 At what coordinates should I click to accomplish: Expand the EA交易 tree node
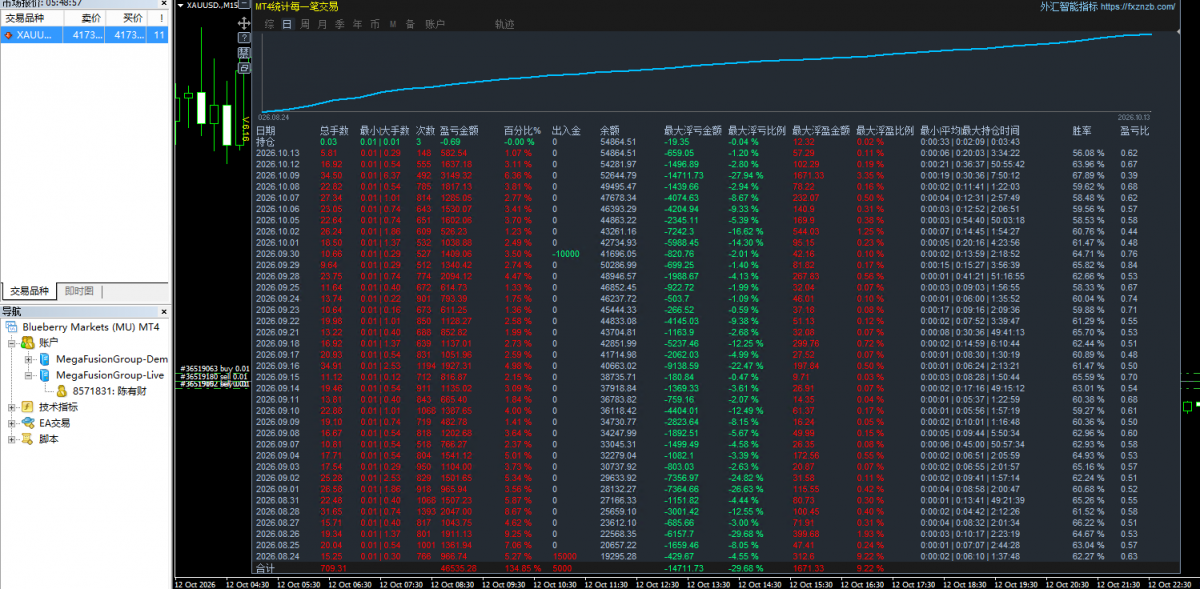click(12, 423)
